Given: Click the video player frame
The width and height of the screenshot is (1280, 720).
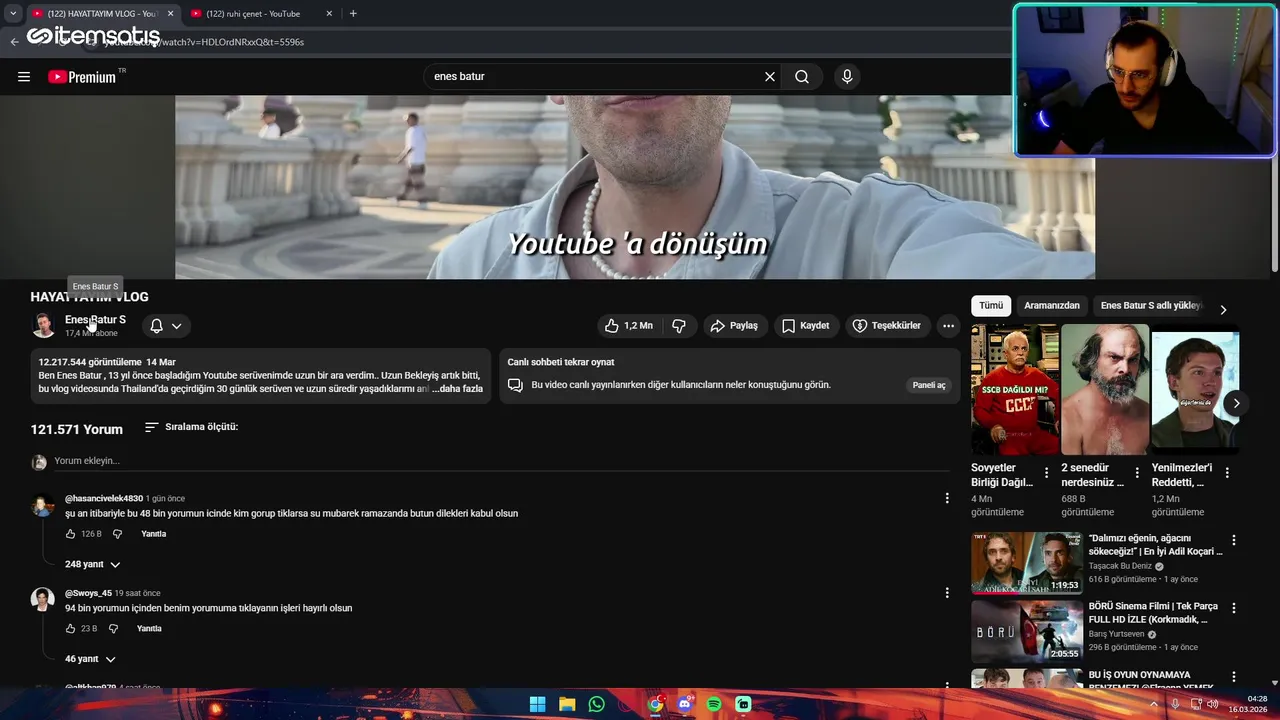Looking at the screenshot, I should (635, 187).
